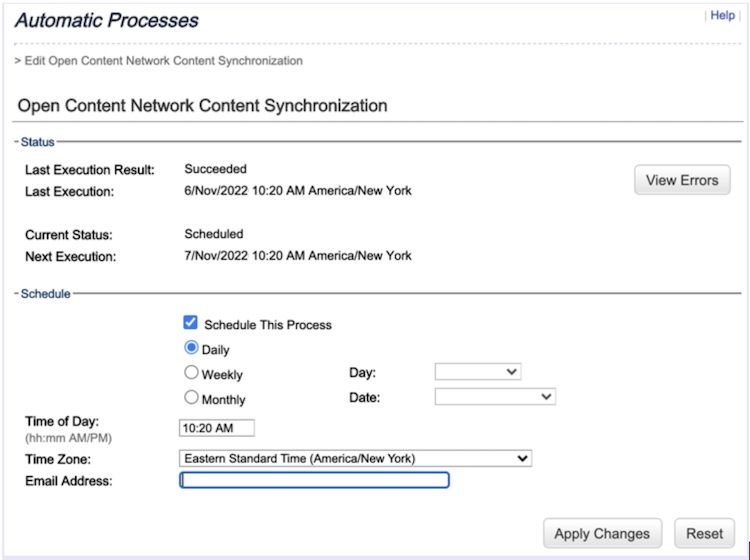Viewport: 750px width, 560px height.
Task: Click the Succeeded execution result text
Action: point(215,170)
